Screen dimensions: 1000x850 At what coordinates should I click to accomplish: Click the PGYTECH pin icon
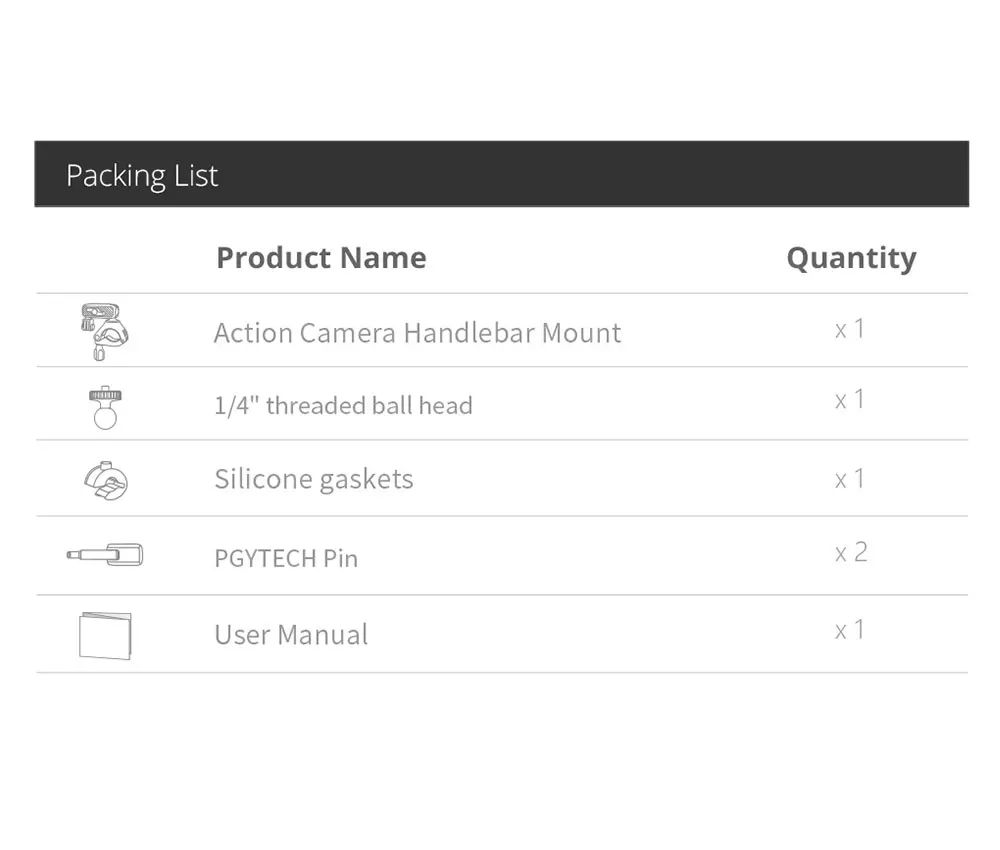105,554
